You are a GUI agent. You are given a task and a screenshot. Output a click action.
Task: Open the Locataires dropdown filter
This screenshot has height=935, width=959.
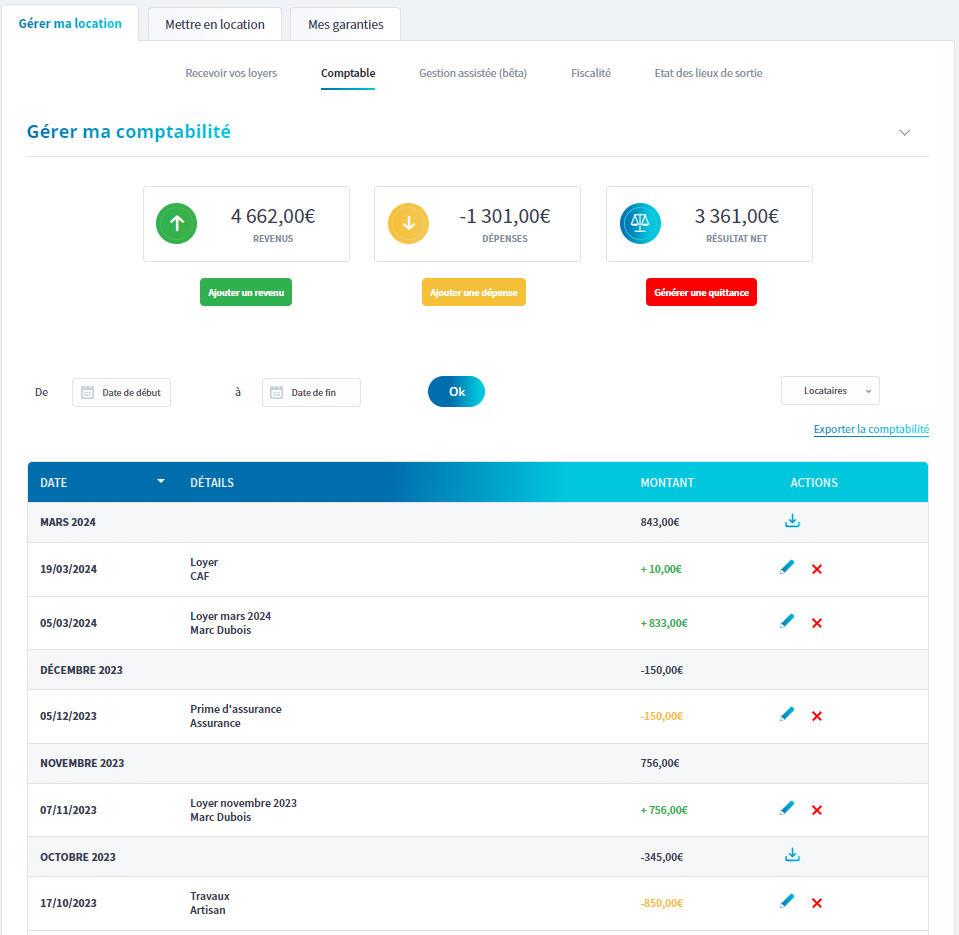pos(830,391)
